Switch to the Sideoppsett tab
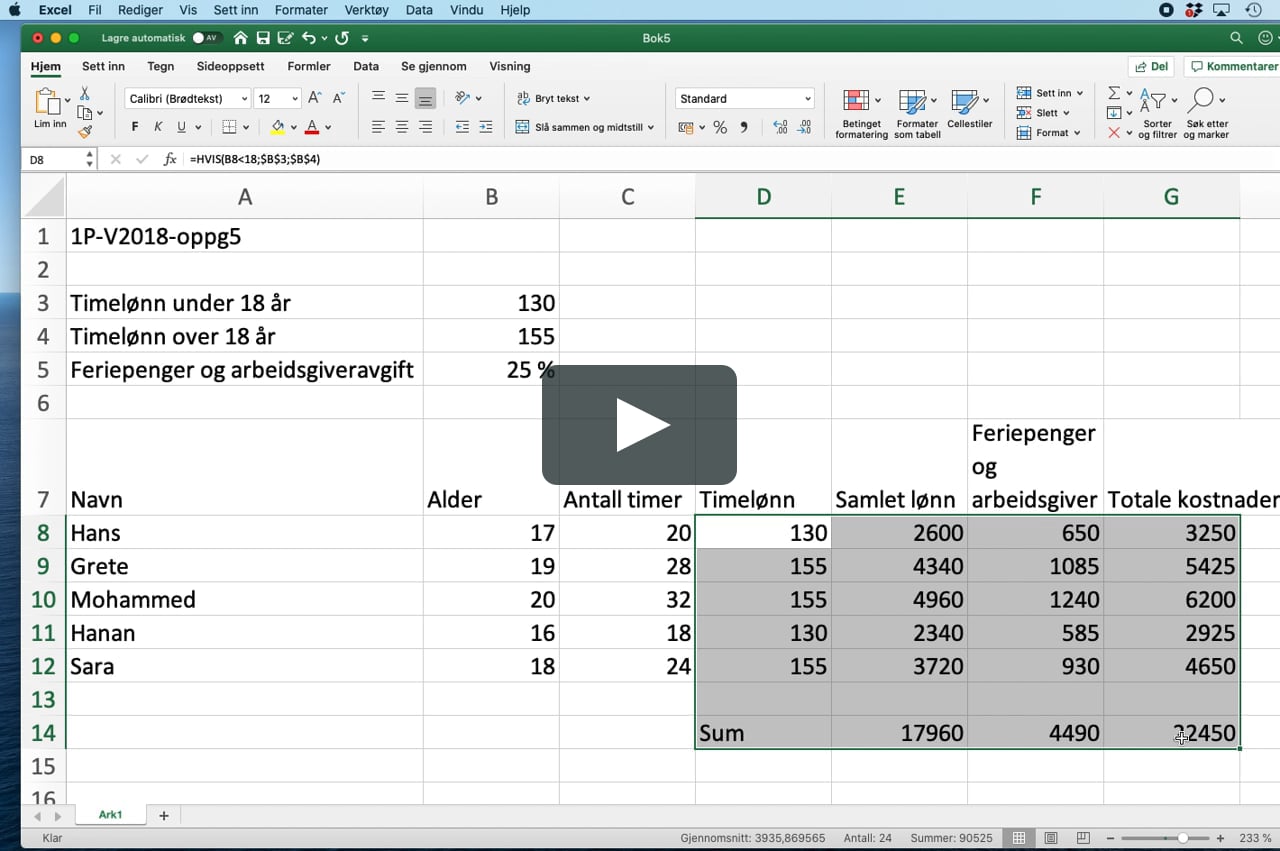The height and width of the screenshot is (851, 1280). pyautogui.click(x=231, y=66)
